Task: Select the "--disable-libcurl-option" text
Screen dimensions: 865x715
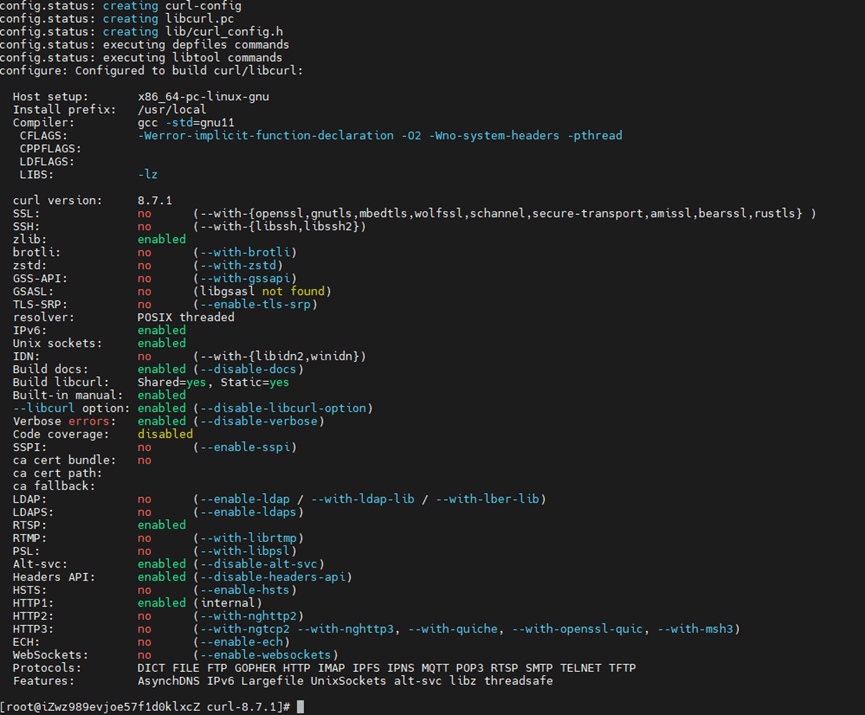Action: (x=283, y=408)
